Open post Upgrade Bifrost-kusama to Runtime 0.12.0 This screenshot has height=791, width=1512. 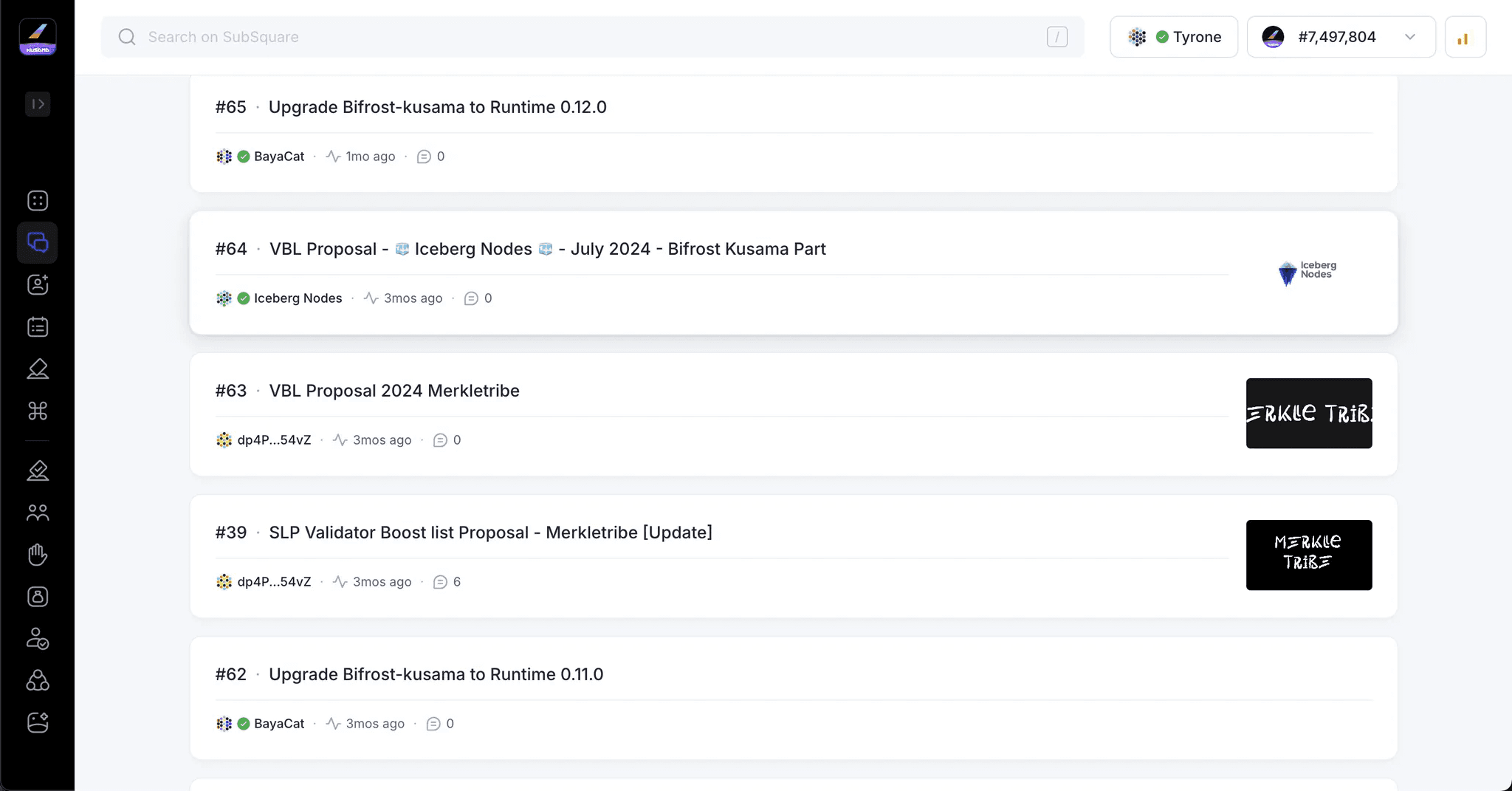[x=438, y=107]
